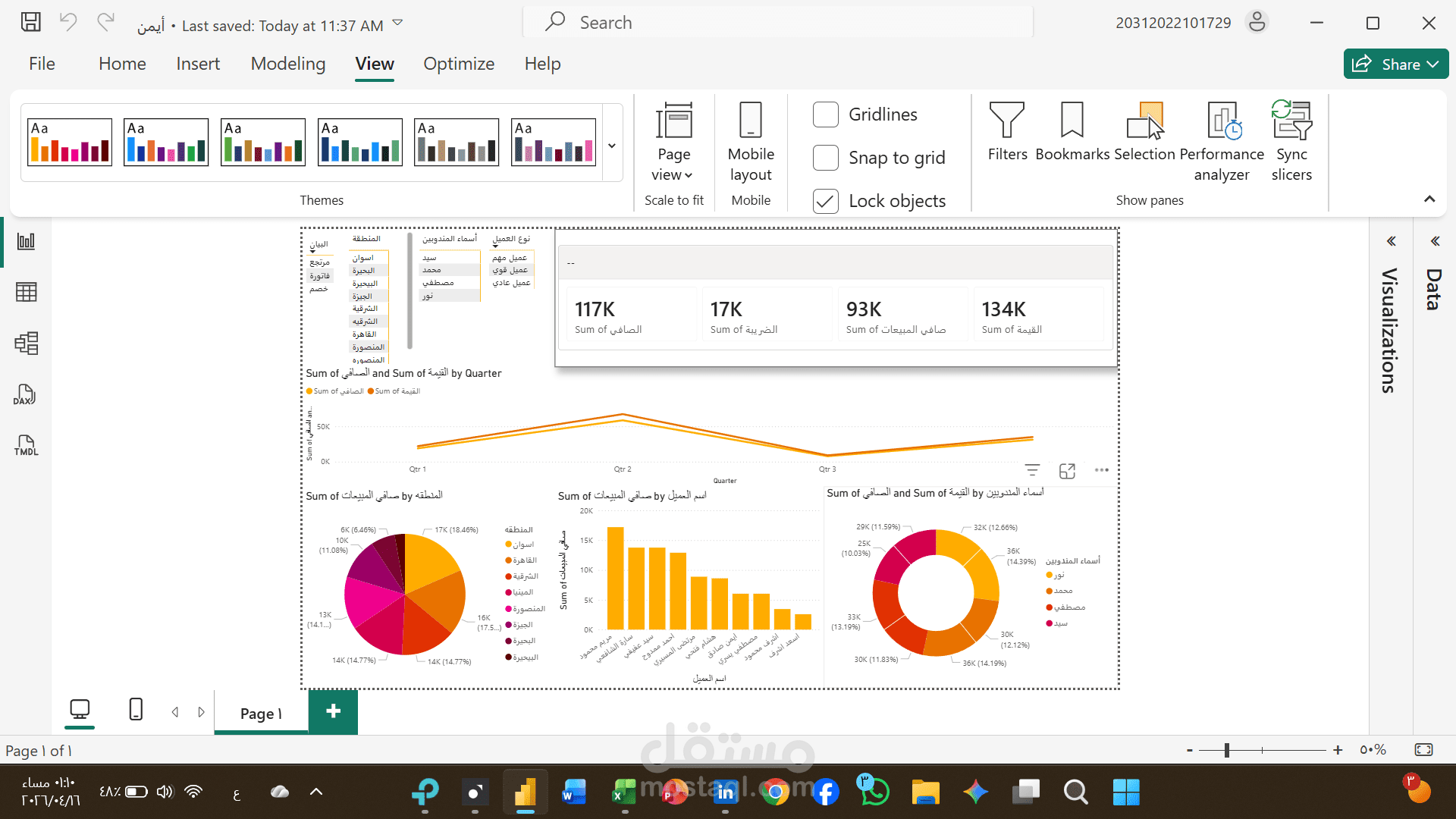Enable the Gridlines checkbox
The width and height of the screenshot is (1456, 819).
(825, 115)
